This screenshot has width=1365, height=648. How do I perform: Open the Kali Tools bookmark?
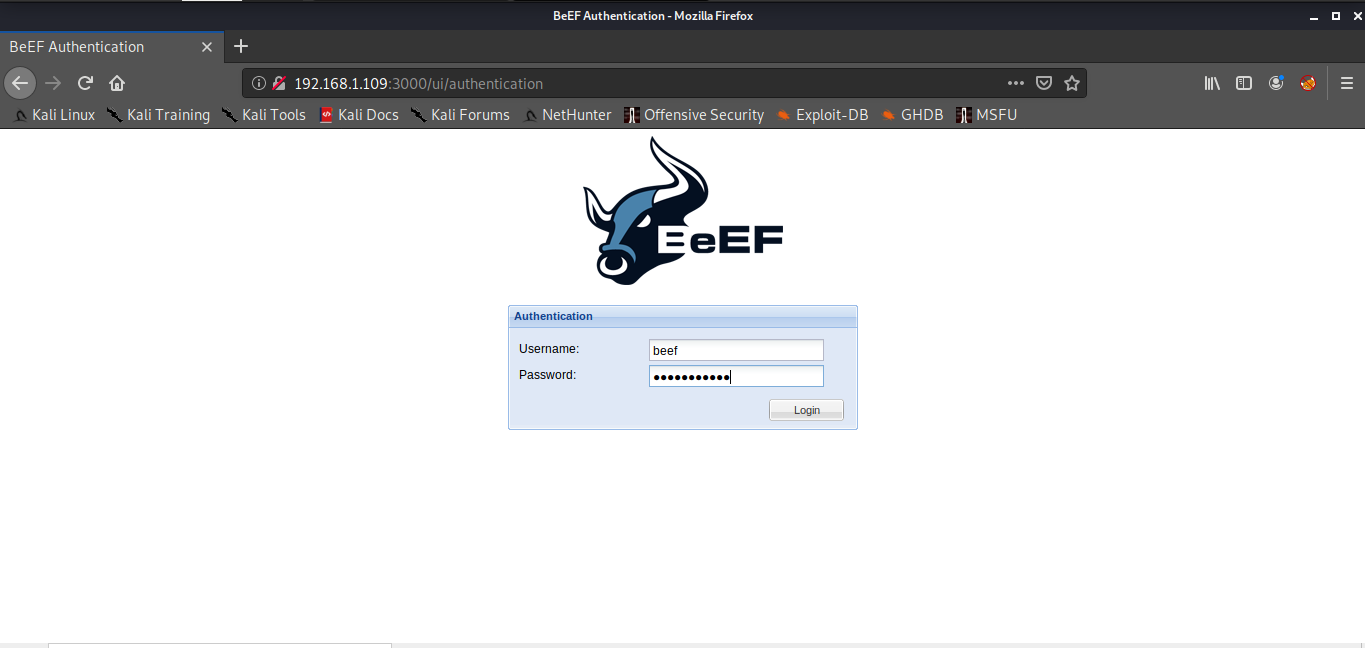tap(264, 115)
